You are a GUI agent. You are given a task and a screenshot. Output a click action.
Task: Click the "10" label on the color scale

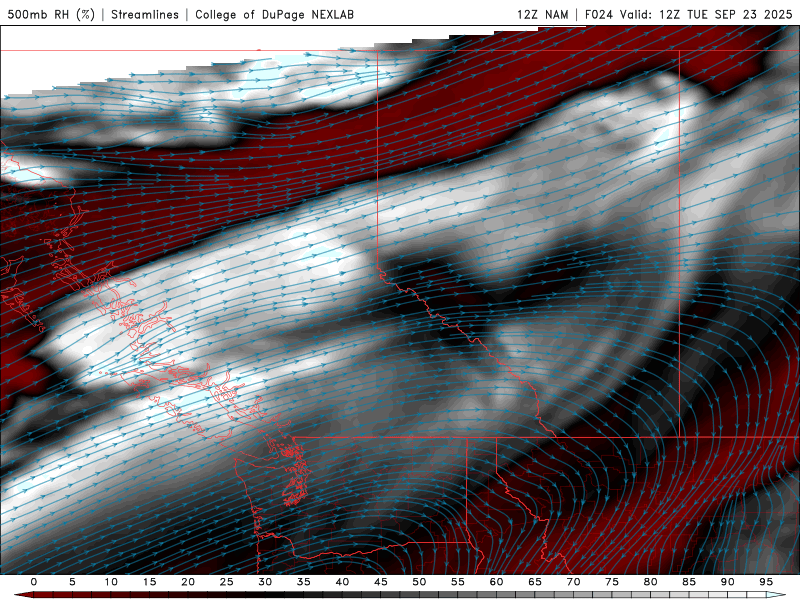tap(111, 582)
